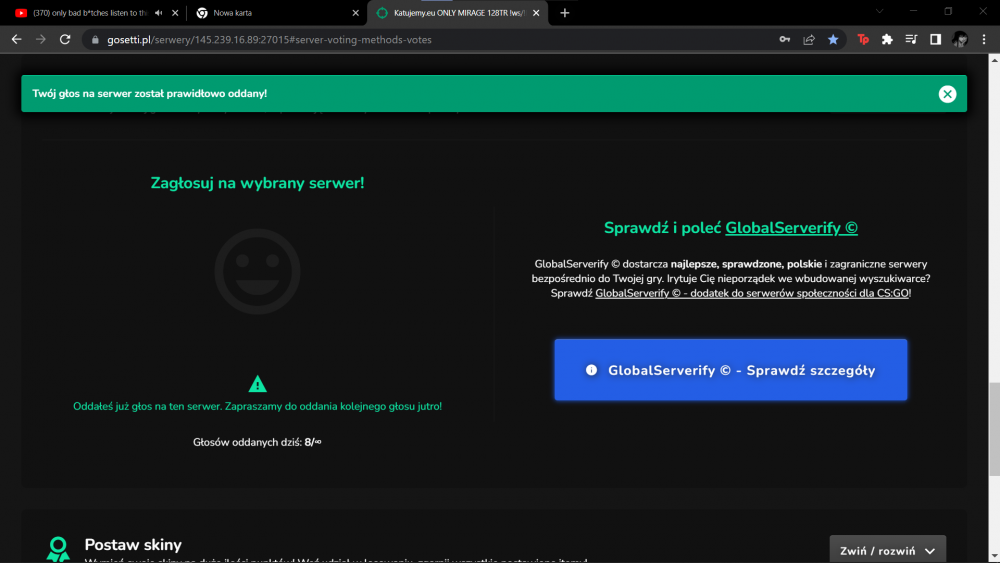Click the info icon in blue button

coord(591,370)
